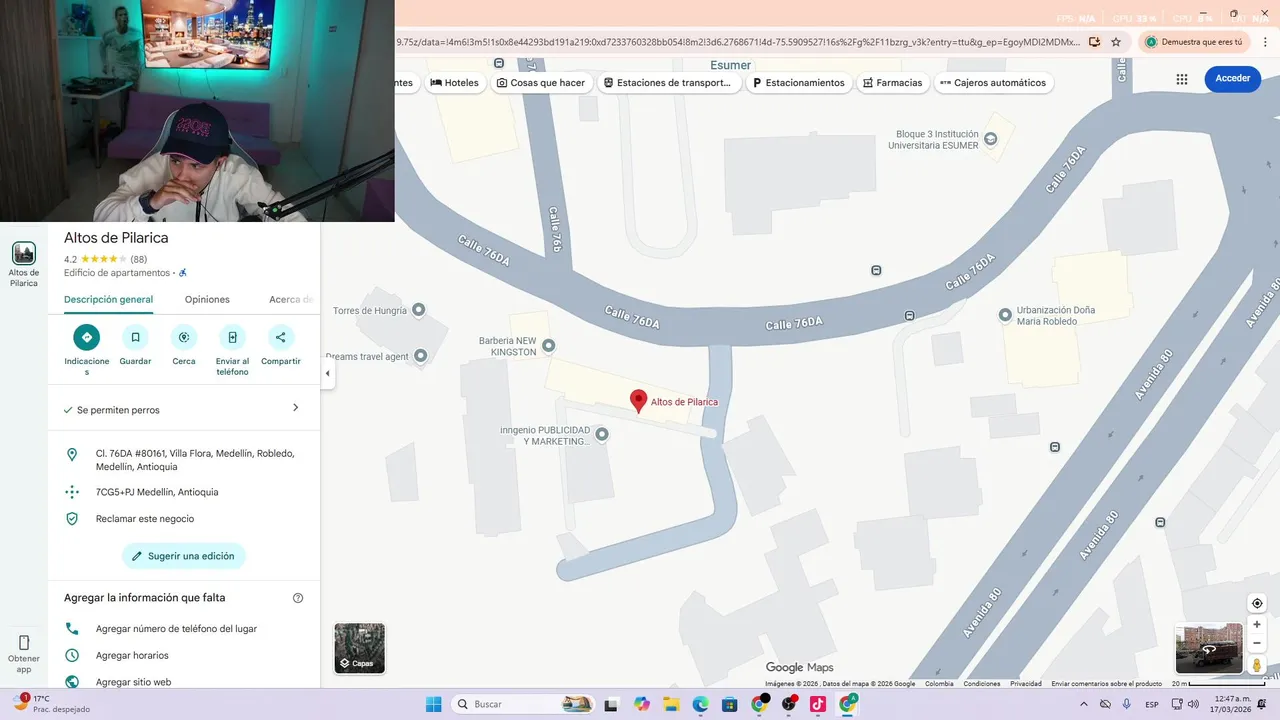Switch to Acerca de tab
The height and width of the screenshot is (720, 1280).
pyautogui.click(x=291, y=300)
